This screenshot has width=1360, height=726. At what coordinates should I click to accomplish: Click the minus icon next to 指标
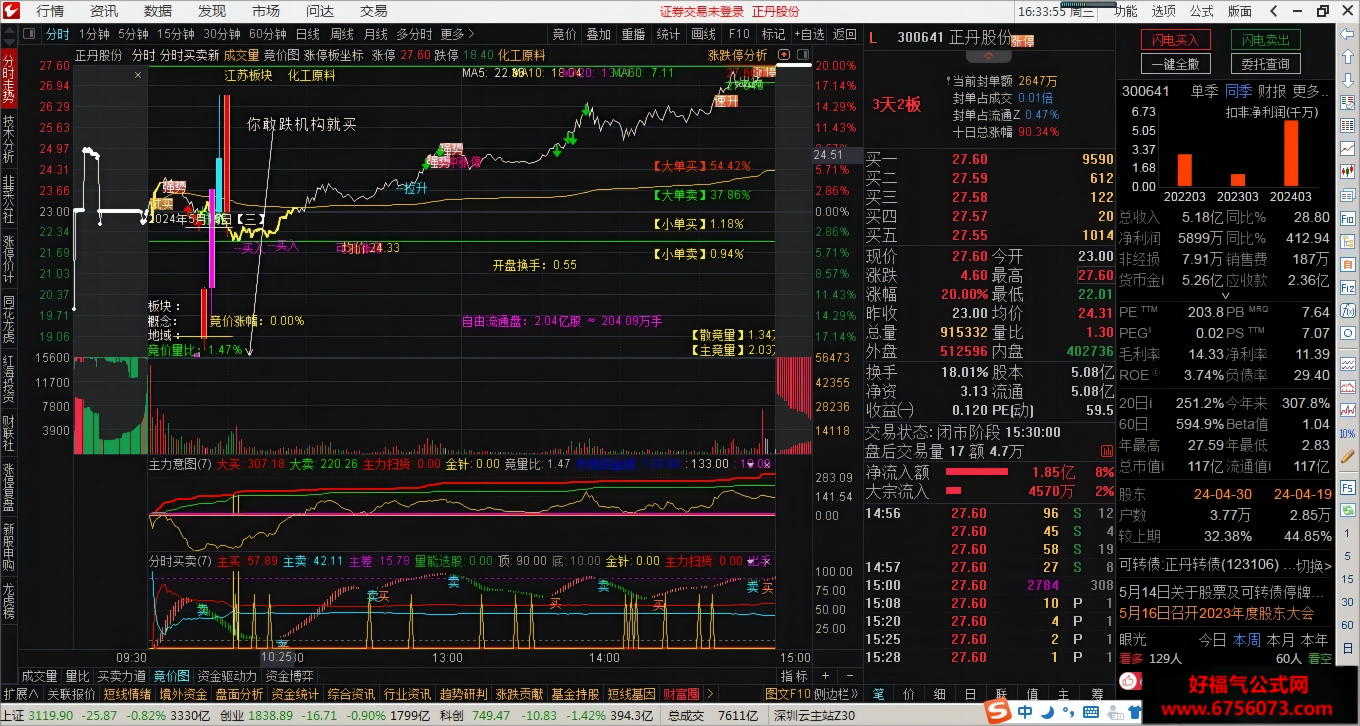tap(850, 676)
